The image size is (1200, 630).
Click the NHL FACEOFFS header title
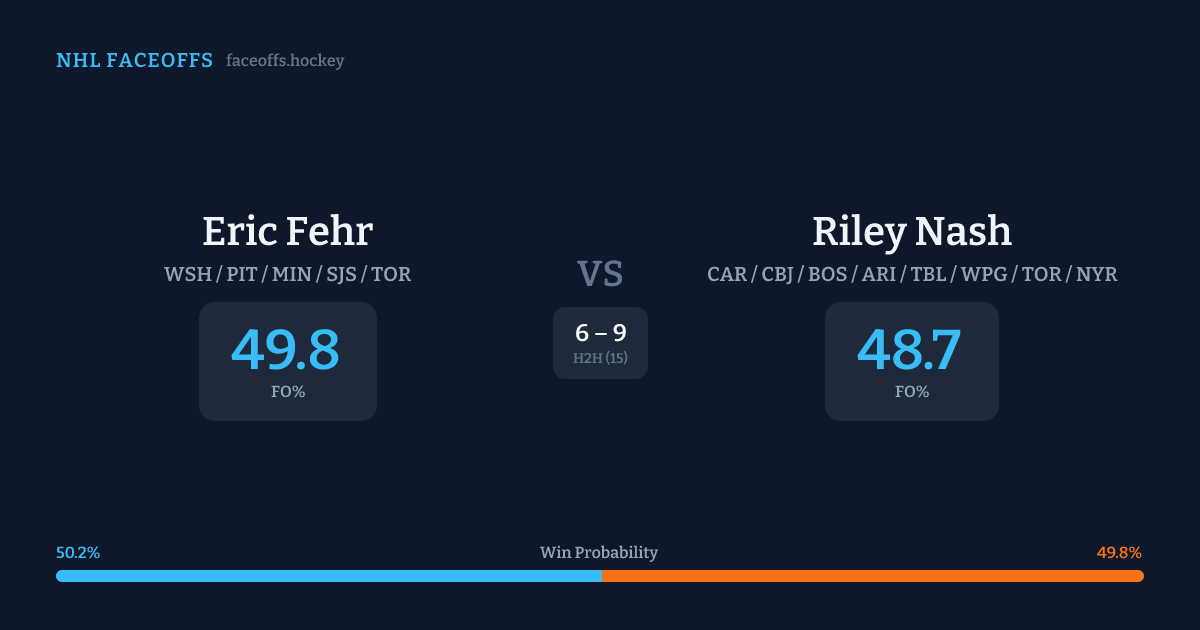[x=134, y=61]
